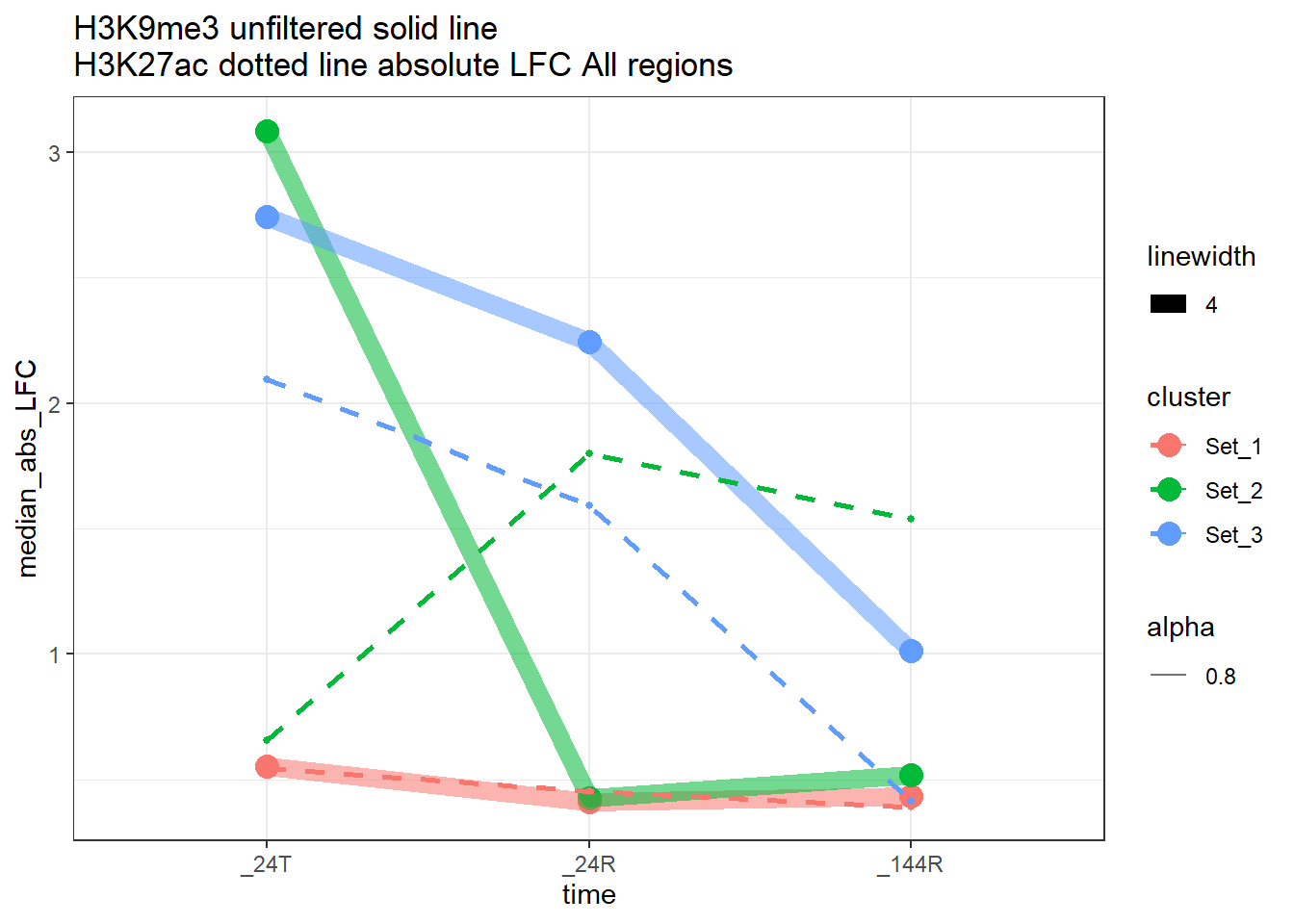This screenshot has height=924, width=1294.
Task: Click the _24T x-axis tick label
Action: 267,864
